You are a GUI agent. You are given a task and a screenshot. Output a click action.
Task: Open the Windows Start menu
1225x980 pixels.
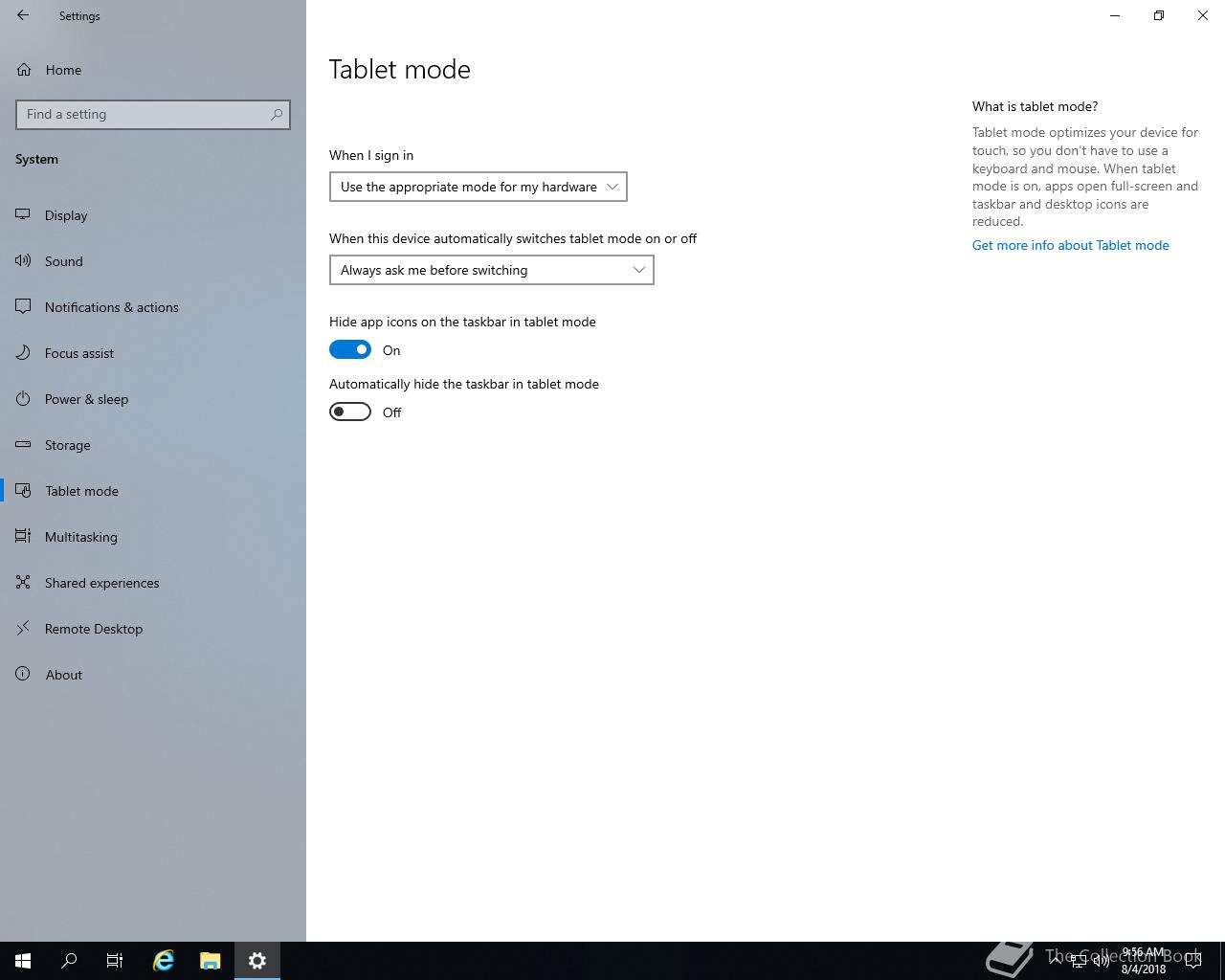23,961
